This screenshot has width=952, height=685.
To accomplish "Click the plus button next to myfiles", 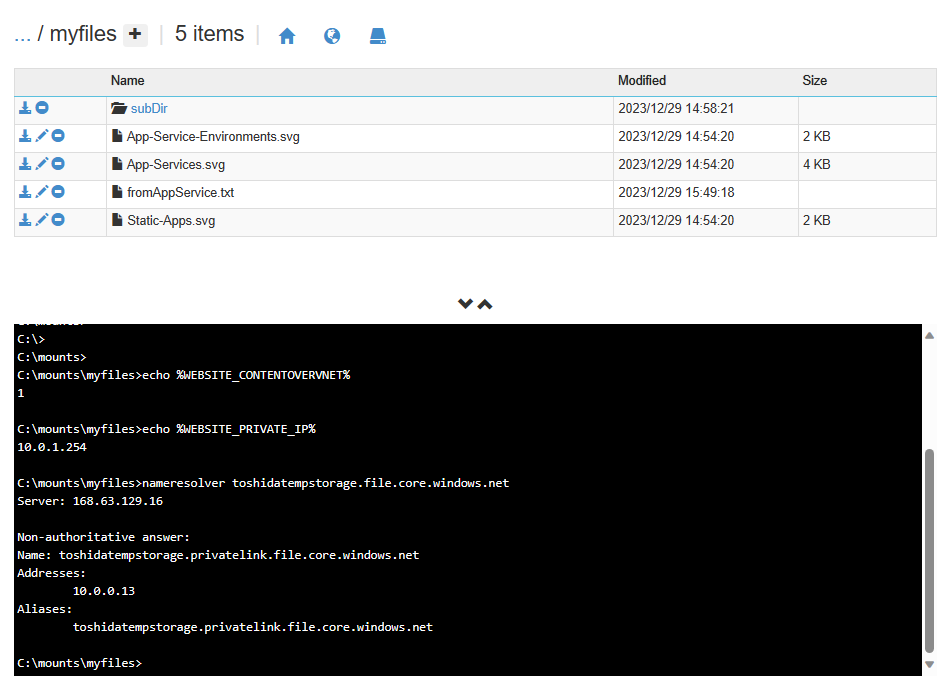I will click(x=135, y=35).
